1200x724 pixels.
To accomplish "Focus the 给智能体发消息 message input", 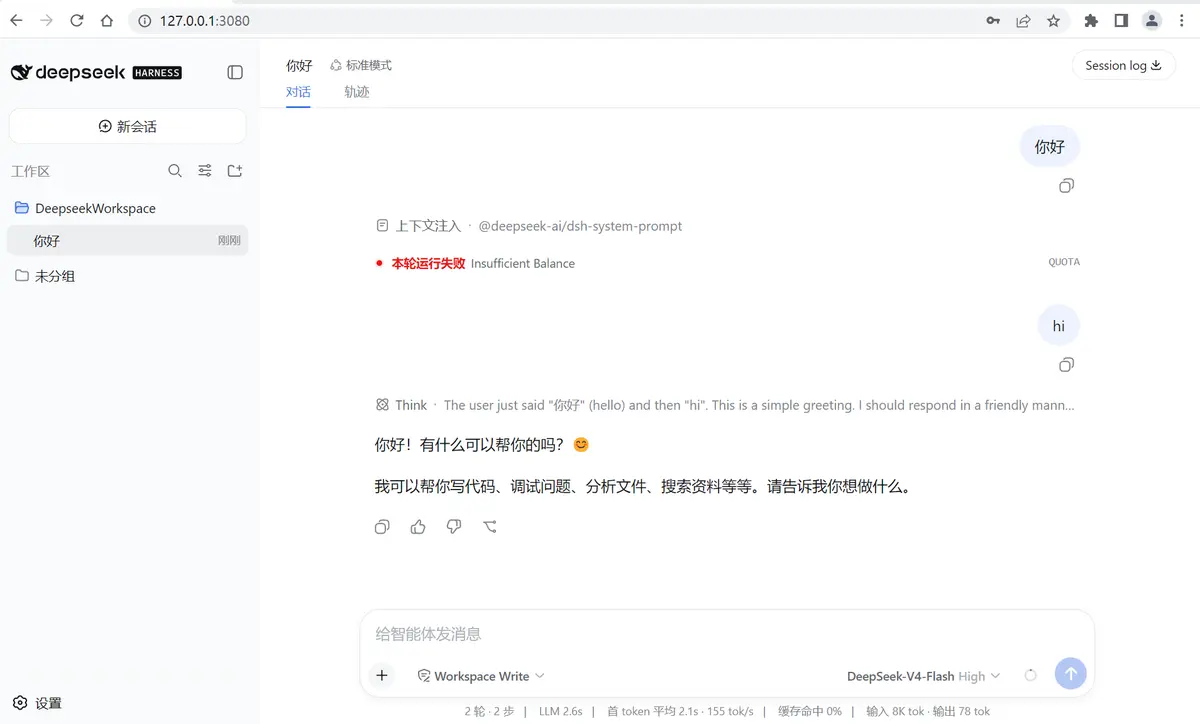I will tap(727, 634).
